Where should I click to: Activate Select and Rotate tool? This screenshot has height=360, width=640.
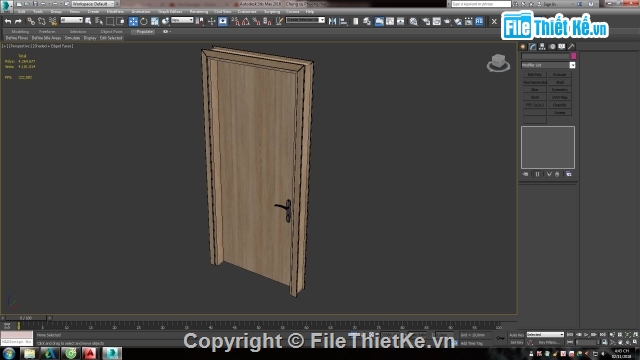pos(144,21)
